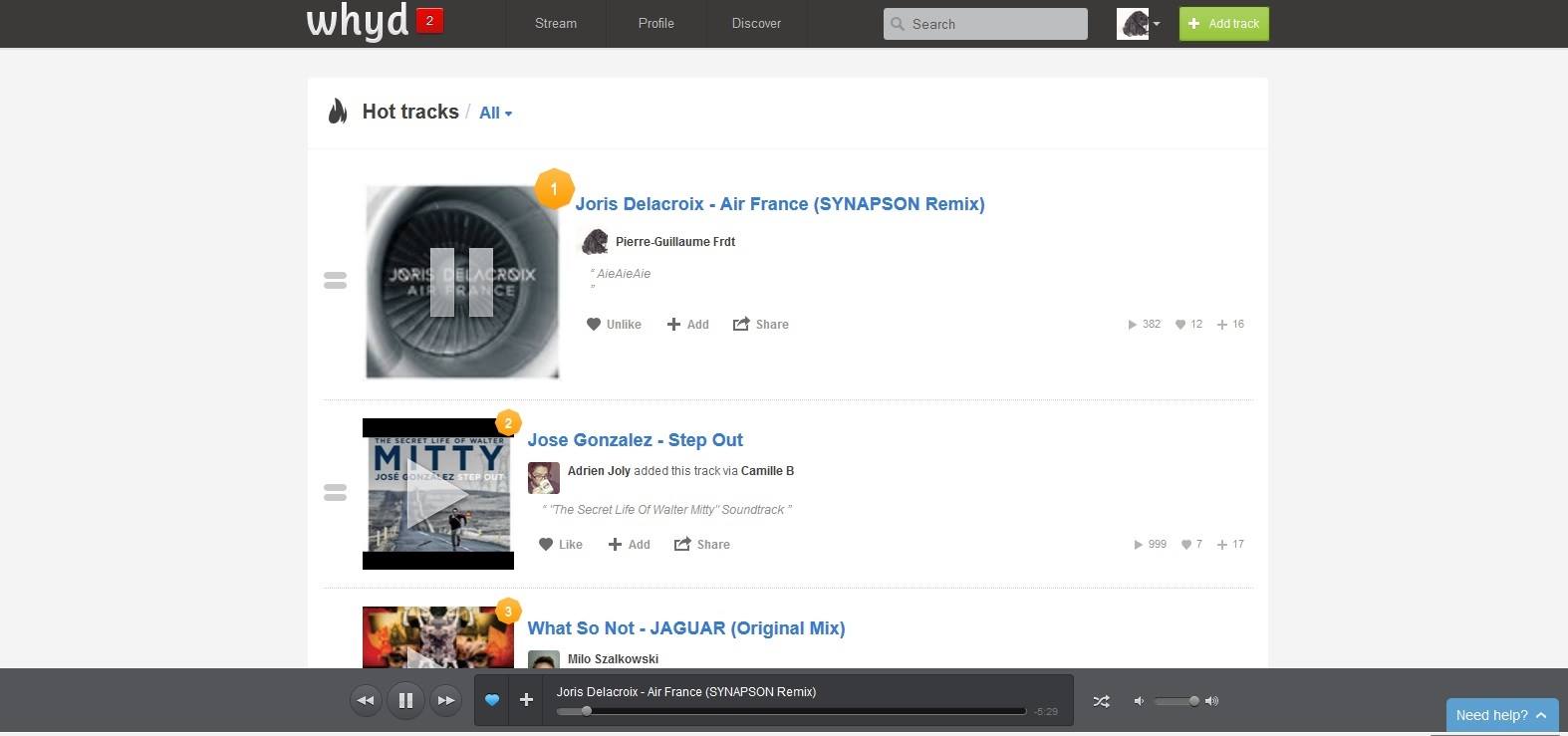
Task: Mute using the low volume speaker icon
Action: click(x=1139, y=701)
